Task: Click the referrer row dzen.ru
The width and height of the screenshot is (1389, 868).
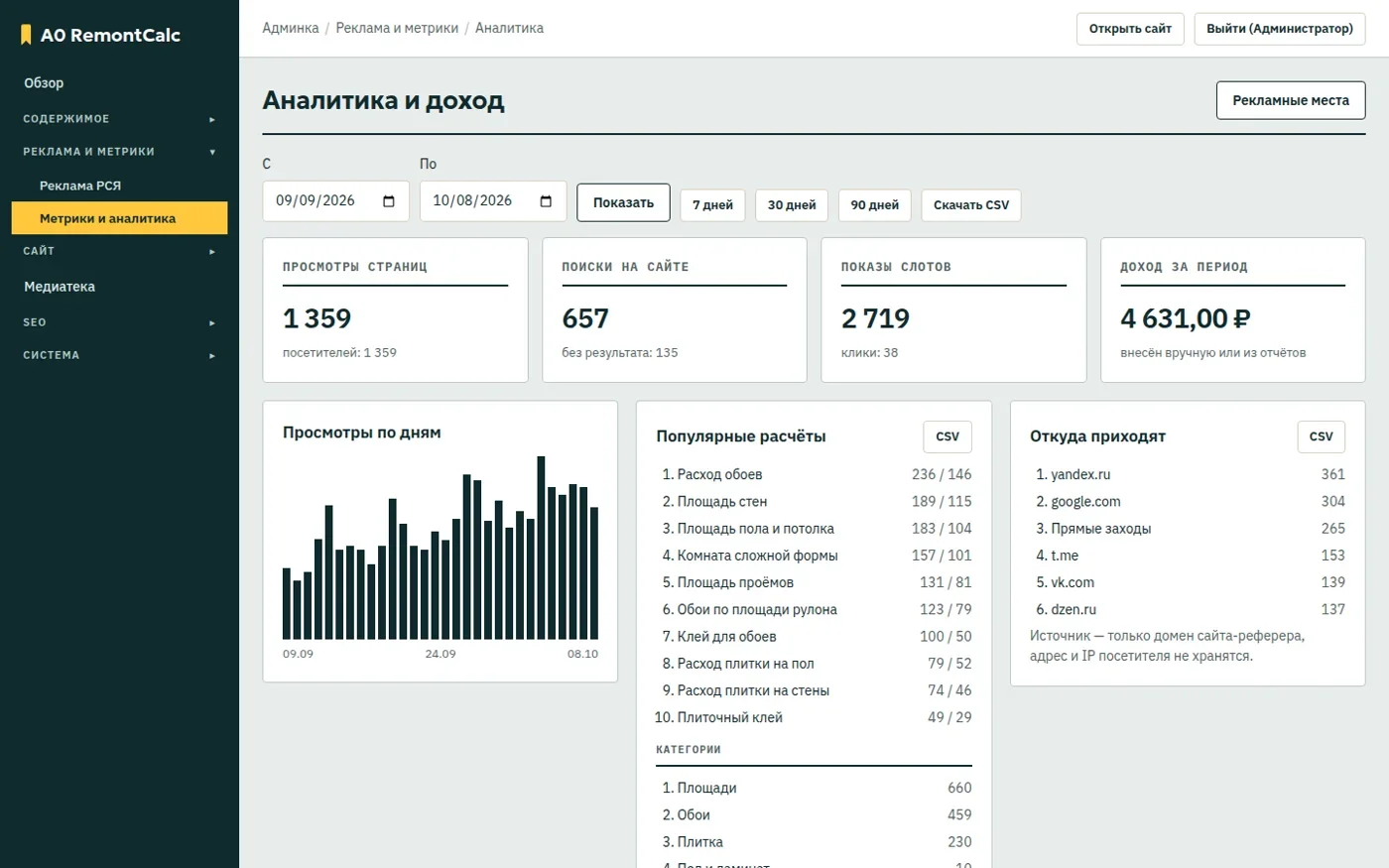Action: [x=1188, y=610]
